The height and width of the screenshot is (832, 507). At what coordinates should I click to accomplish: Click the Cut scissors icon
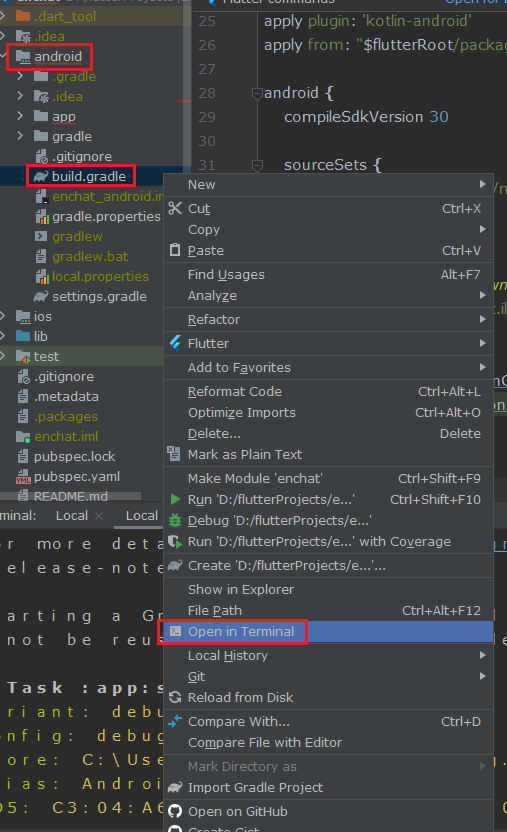pos(175,208)
